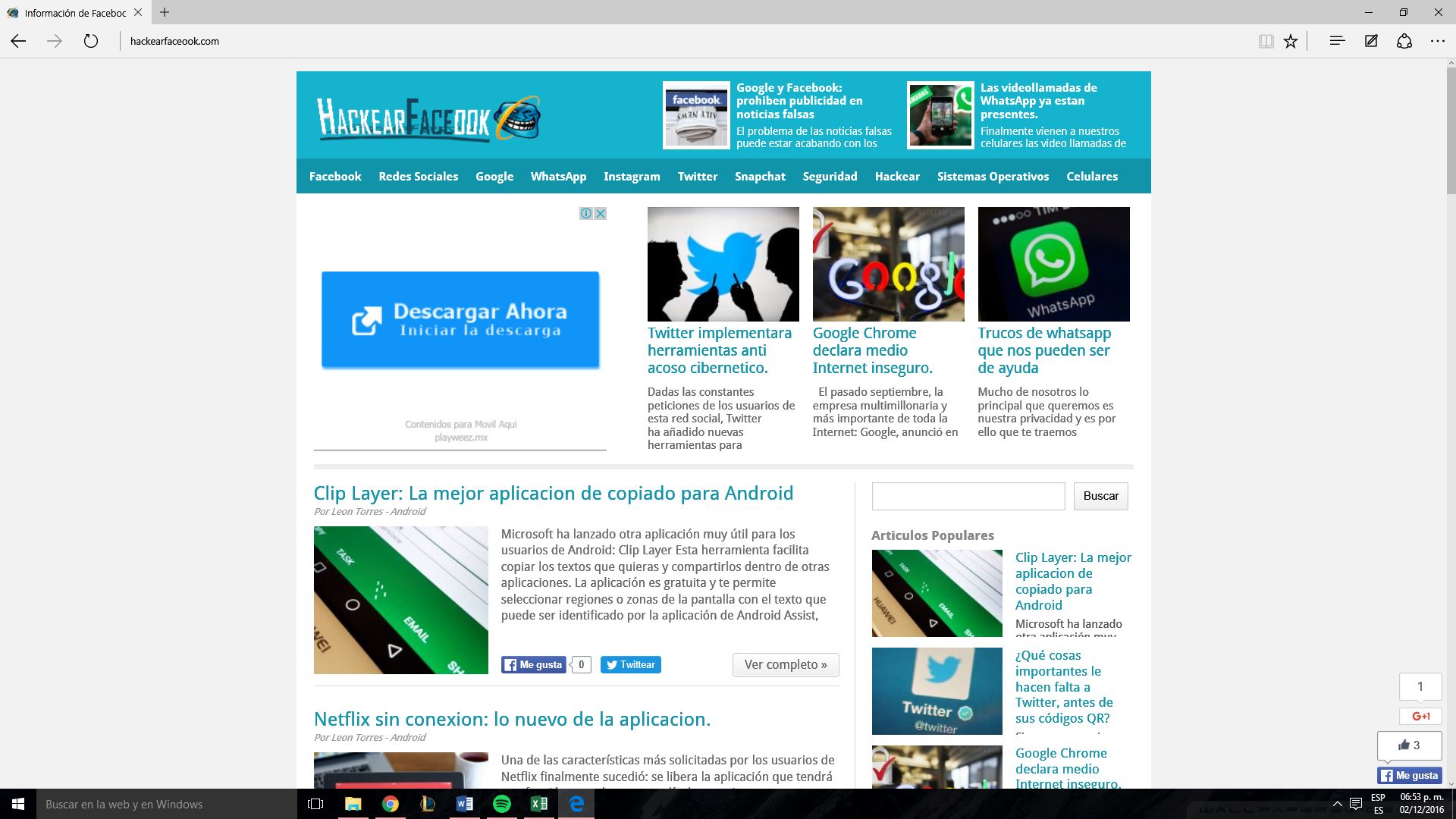Open the Redes Sociales menu item
Screen dimensions: 1456x819
tap(419, 176)
